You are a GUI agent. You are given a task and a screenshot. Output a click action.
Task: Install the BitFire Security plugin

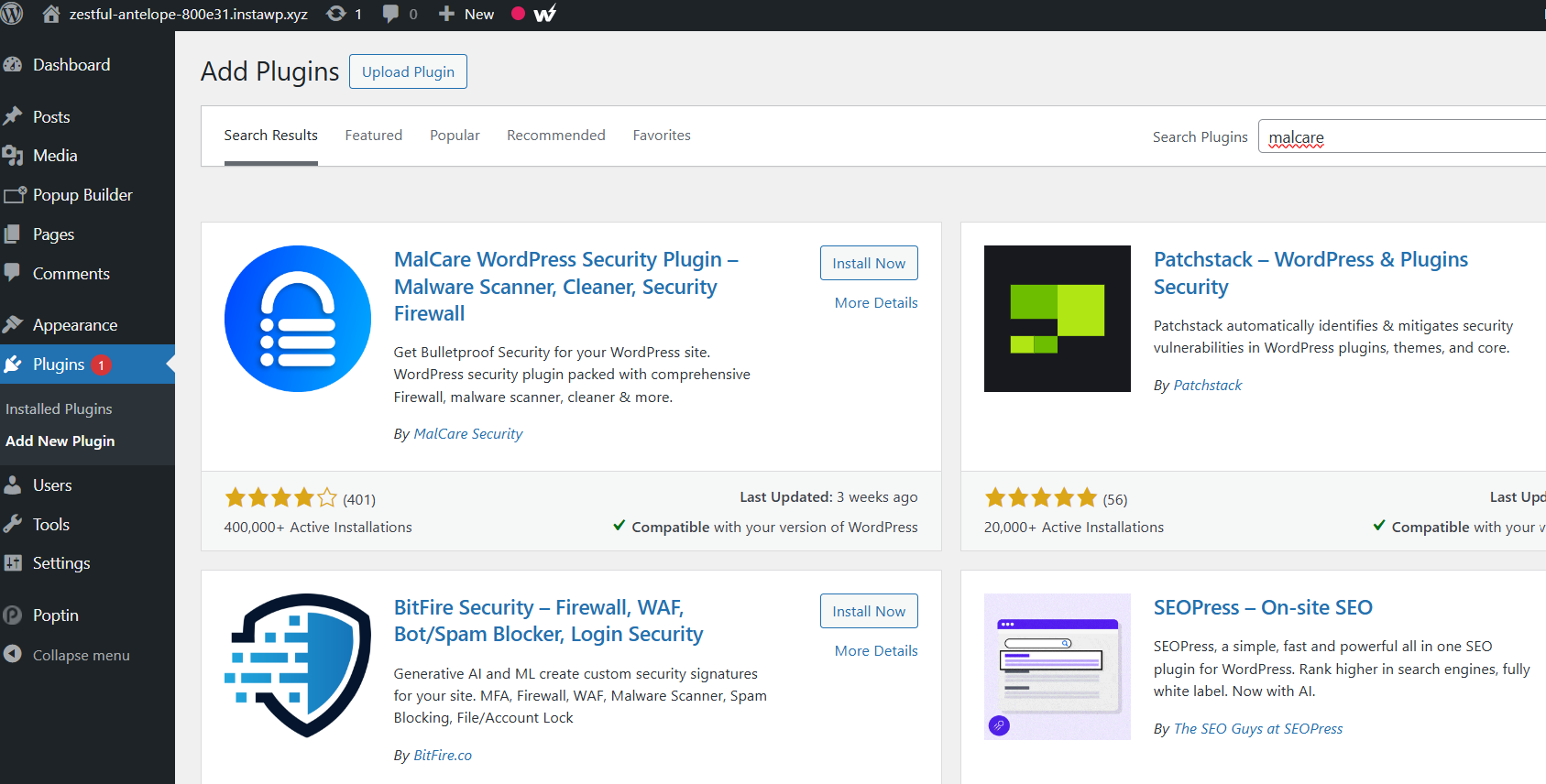coord(869,611)
